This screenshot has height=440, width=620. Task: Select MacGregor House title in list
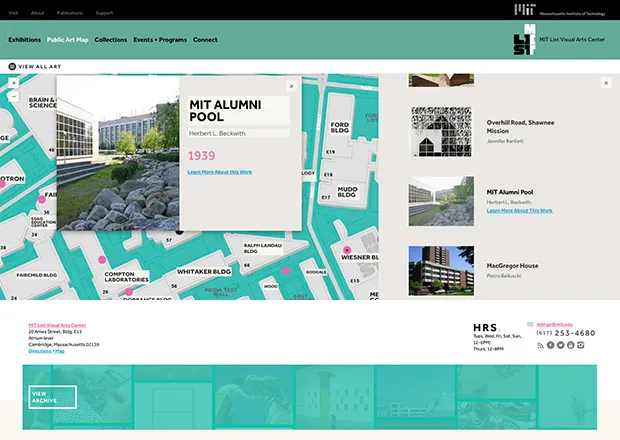click(x=512, y=266)
